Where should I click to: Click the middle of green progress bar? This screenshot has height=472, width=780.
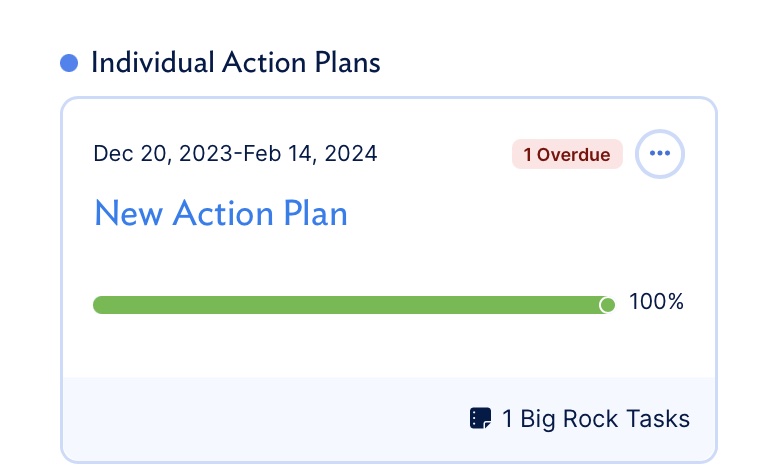click(350, 305)
